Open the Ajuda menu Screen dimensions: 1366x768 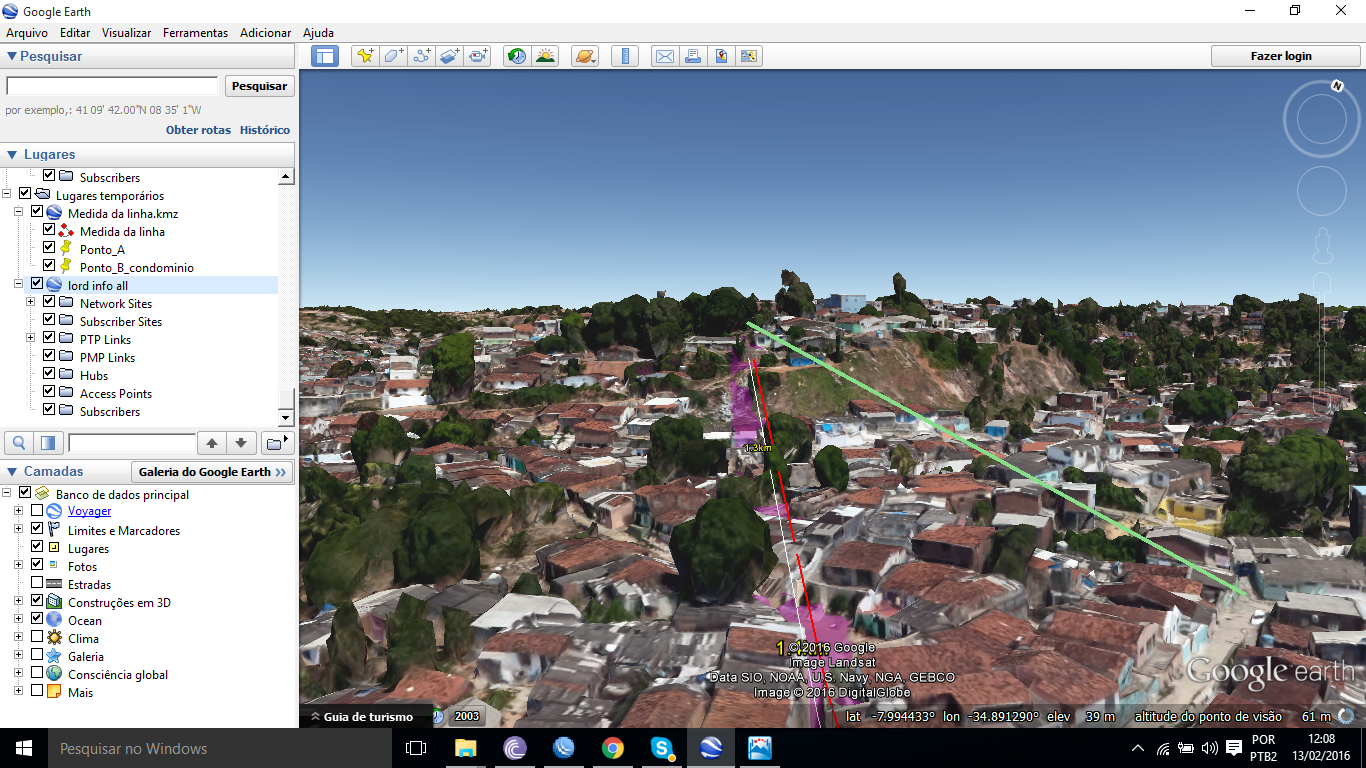[318, 33]
